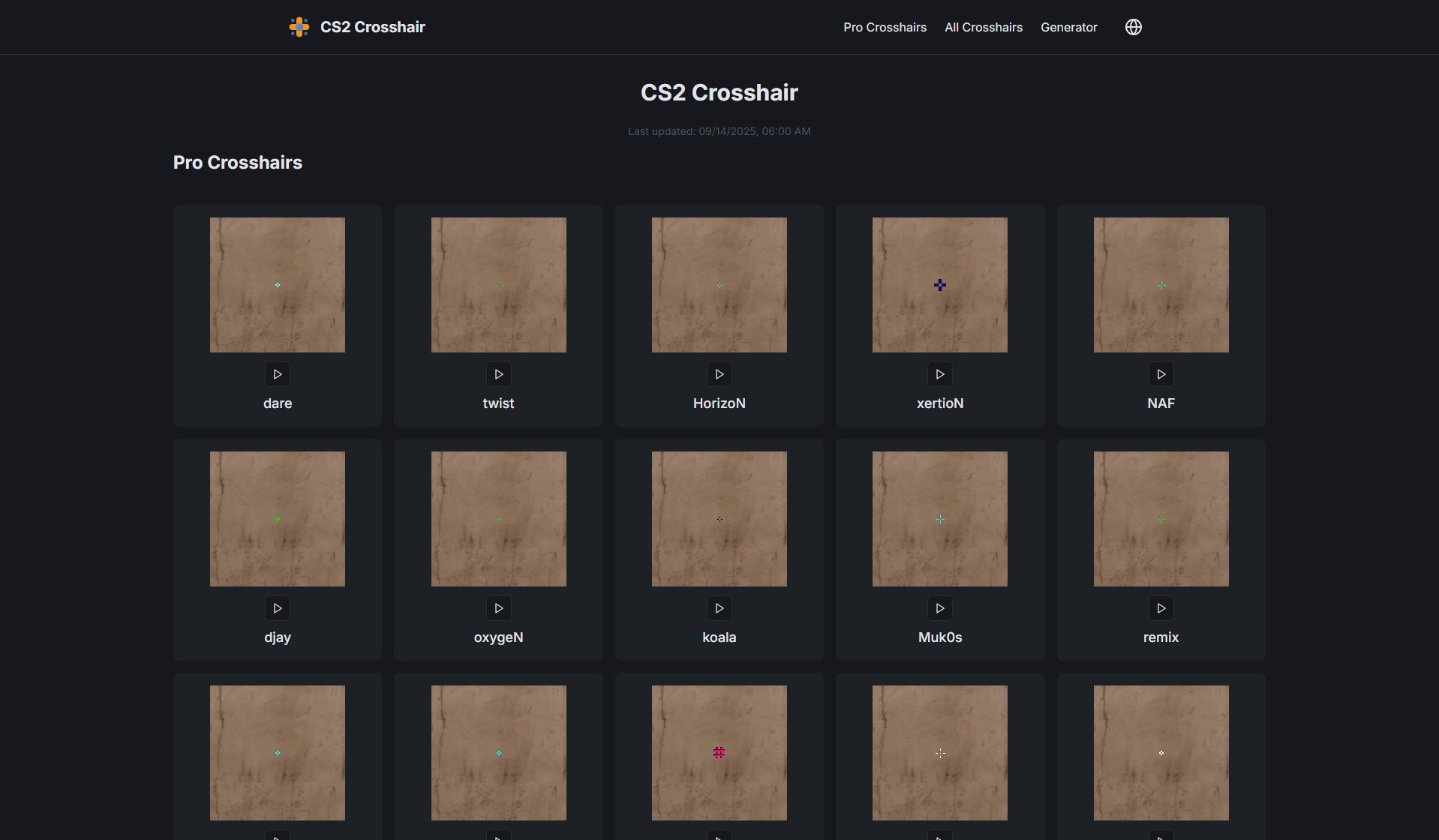Image resolution: width=1439 pixels, height=840 pixels.
Task: Select the twist player name
Action: click(499, 403)
